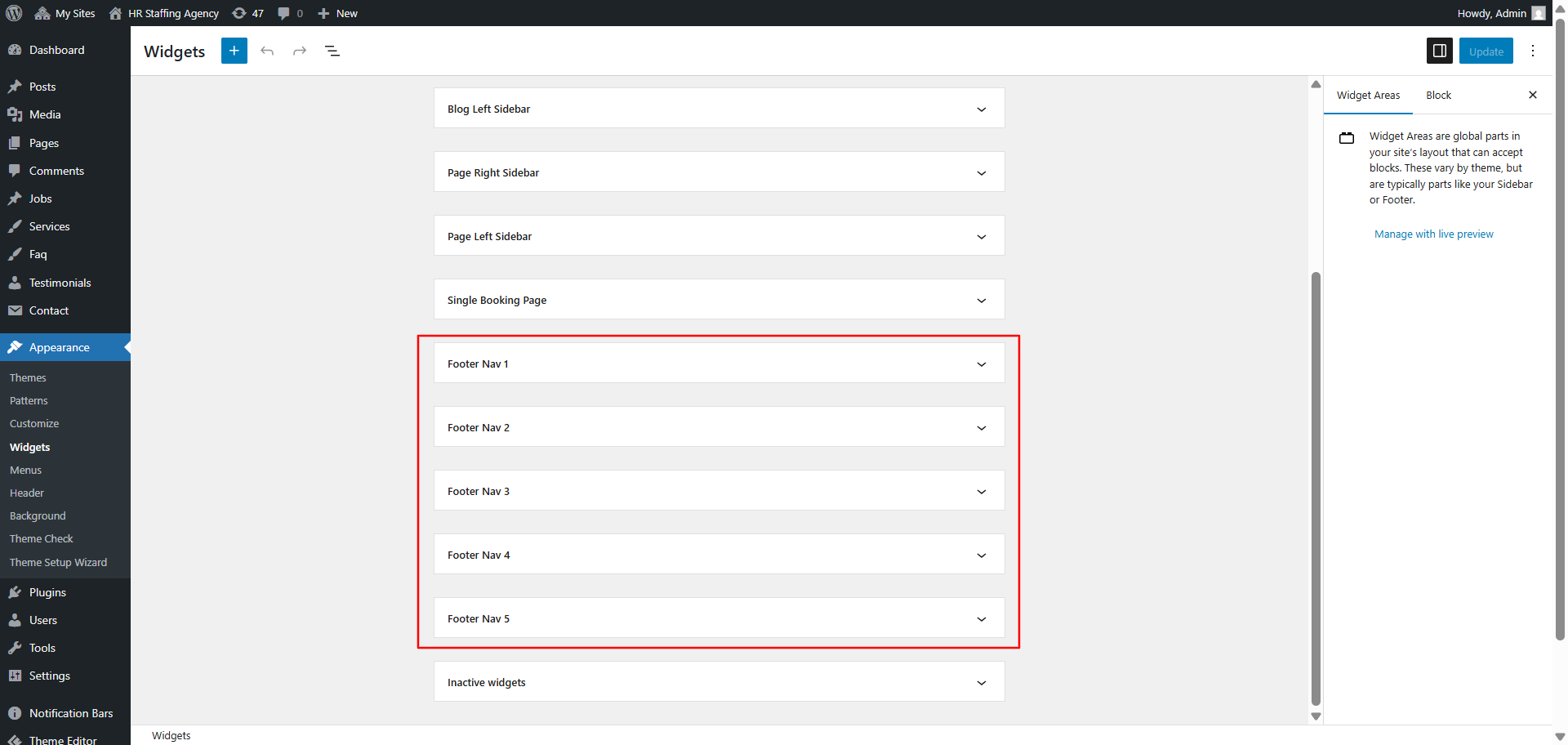Select the Widget Areas tab
Screen dimensions: 1568x745
click(x=1368, y=95)
